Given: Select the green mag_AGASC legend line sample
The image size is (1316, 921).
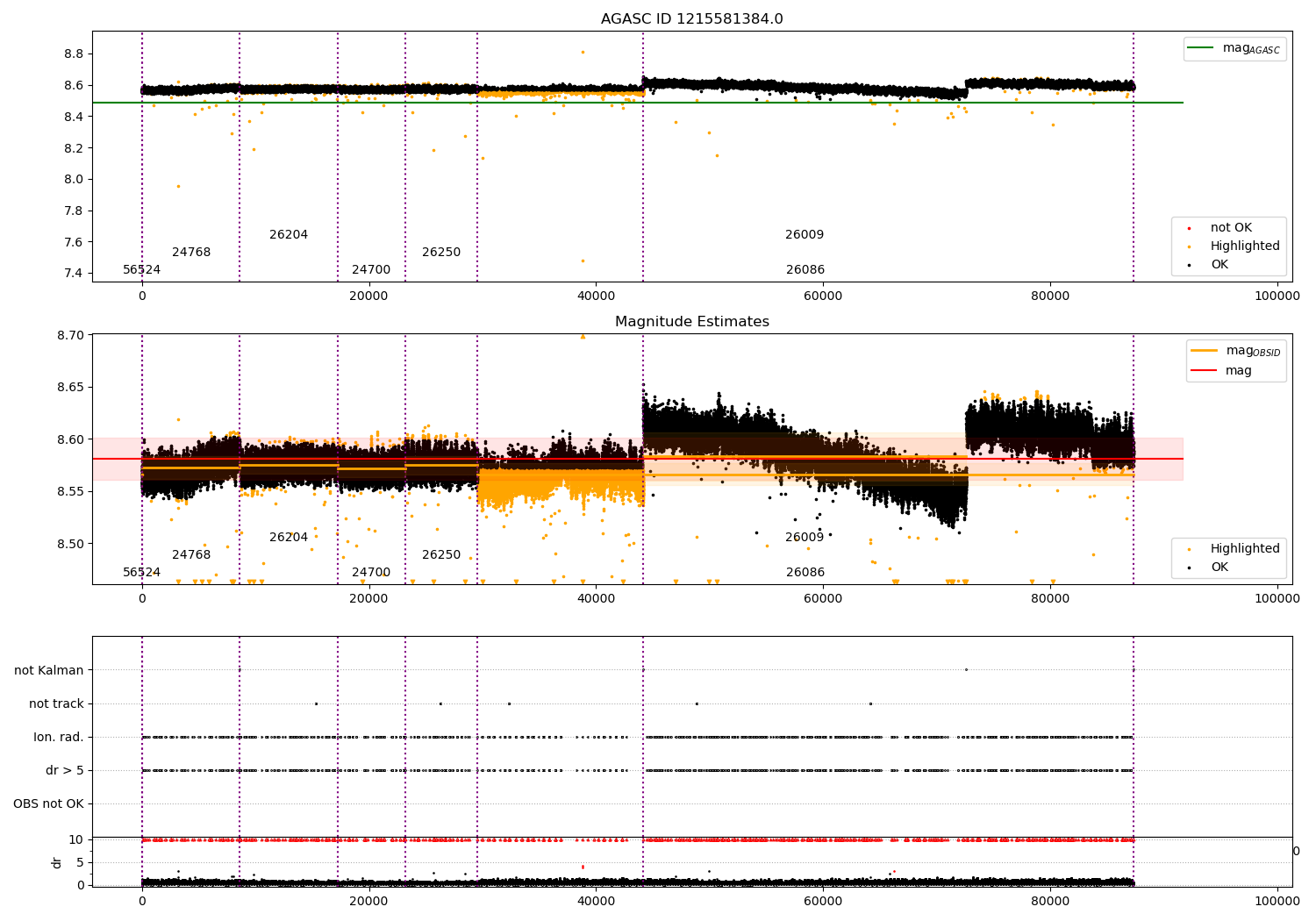Looking at the screenshot, I should click(x=1200, y=48).
